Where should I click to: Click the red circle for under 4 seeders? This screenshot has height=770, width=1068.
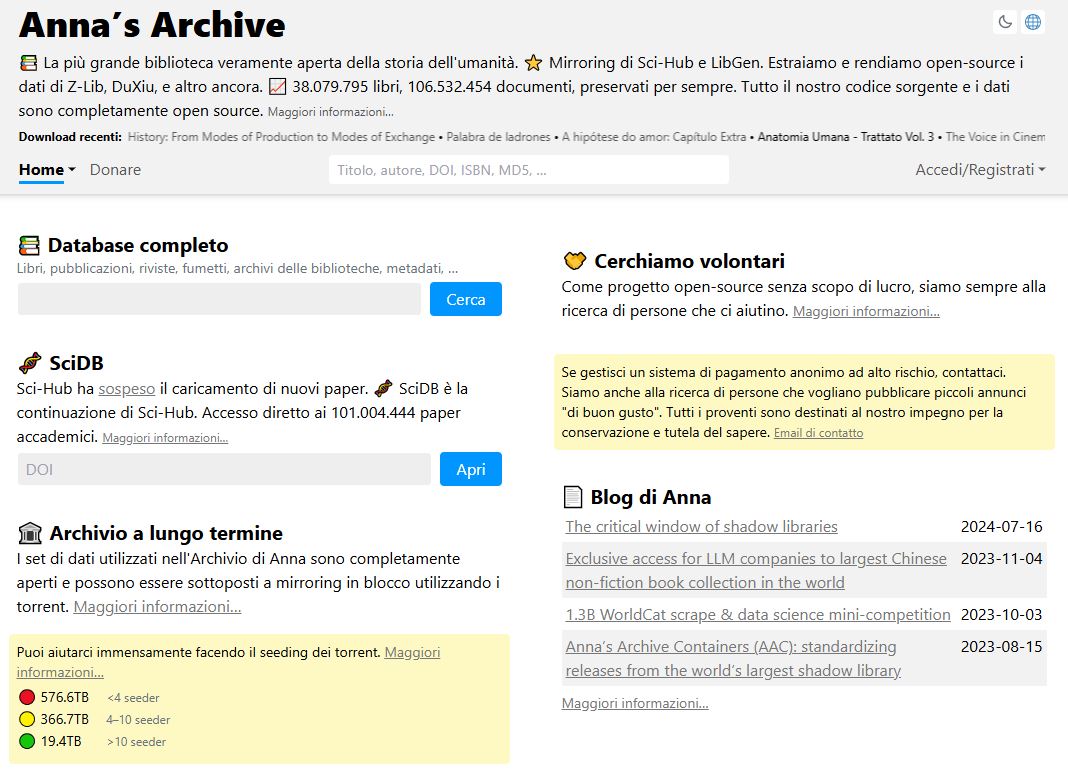pos(27,697)
